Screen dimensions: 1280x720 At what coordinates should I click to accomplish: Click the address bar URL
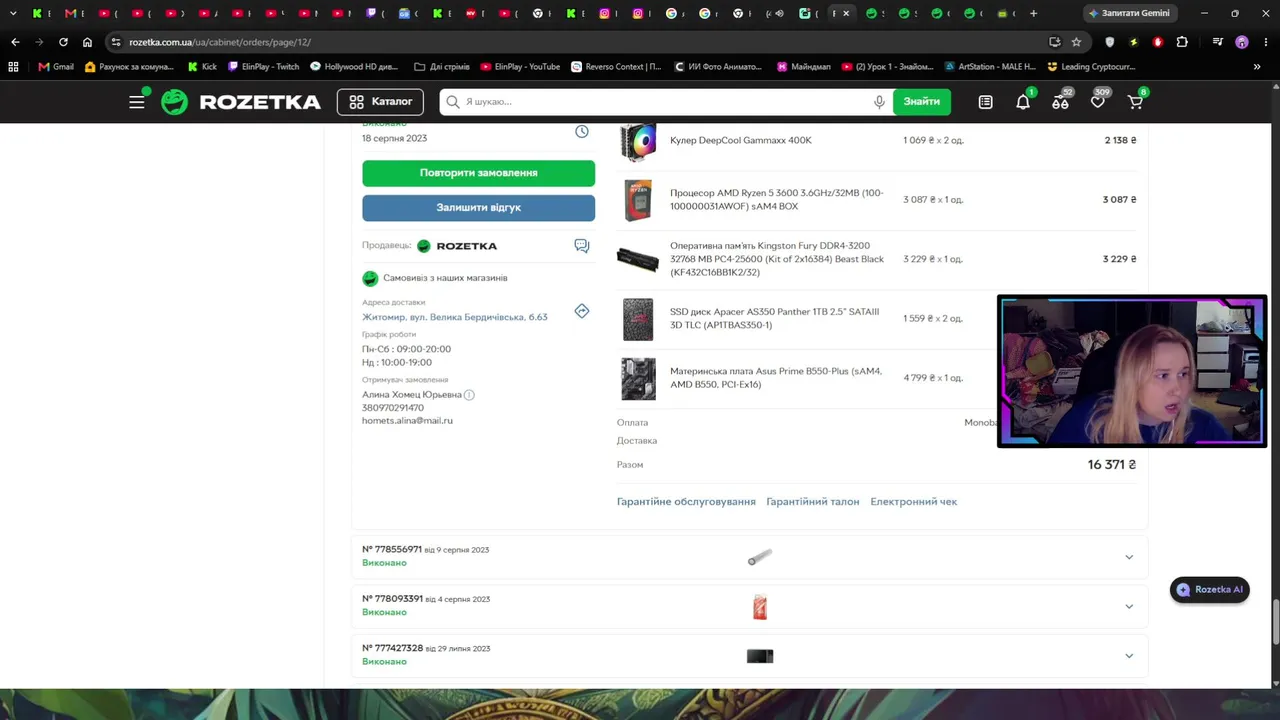(220, 42)
